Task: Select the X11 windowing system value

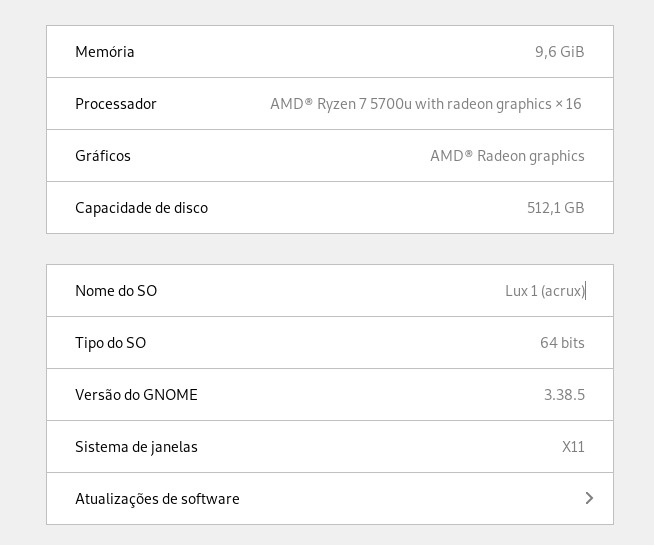Action: tap(573, 447)
